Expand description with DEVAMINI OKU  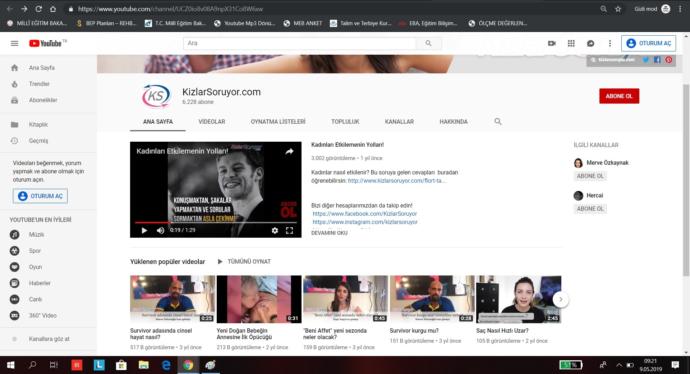point(329,233)
